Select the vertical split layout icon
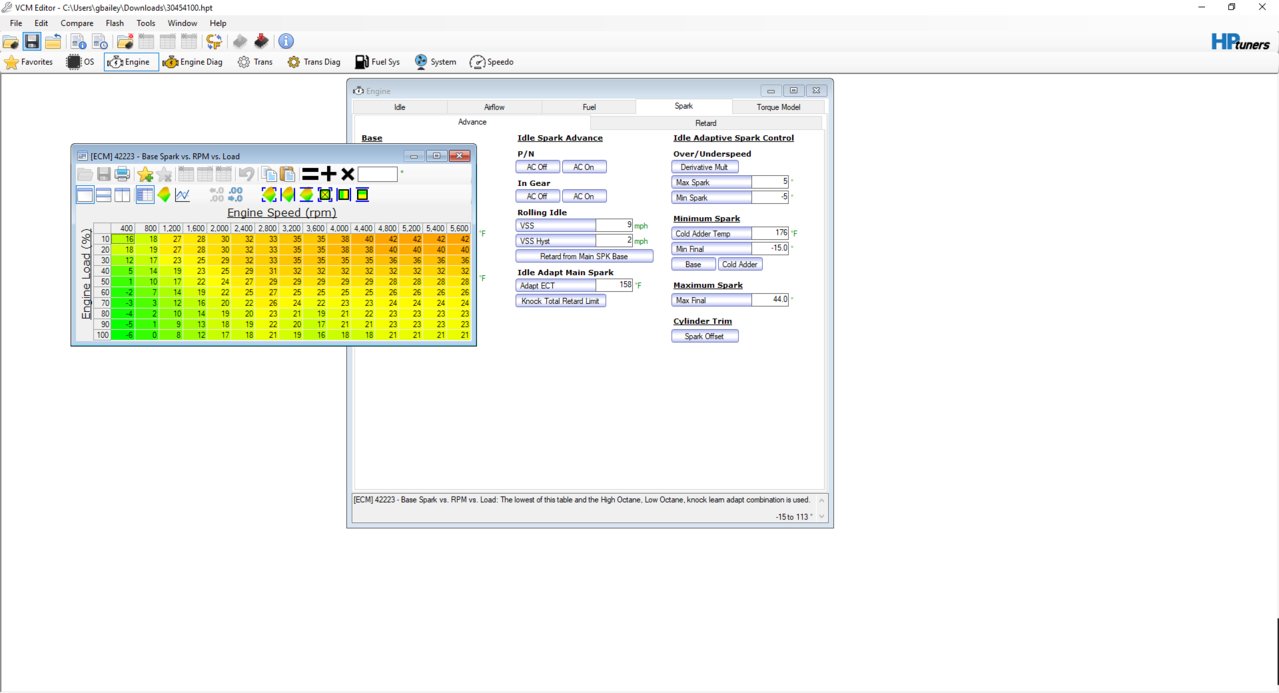This screenshot has width=1279, height=693. [x=122, y=195]
